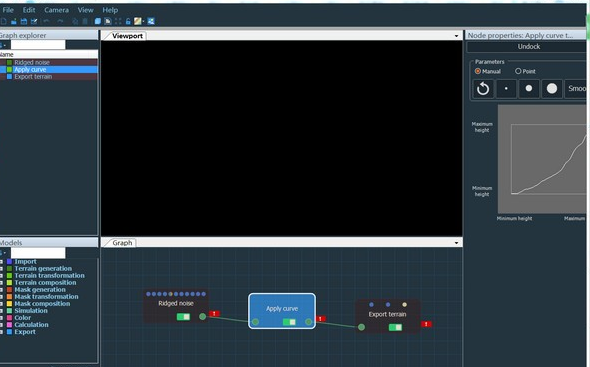Open the Edit menu
The image size is (590, 367).
(29, 10)
